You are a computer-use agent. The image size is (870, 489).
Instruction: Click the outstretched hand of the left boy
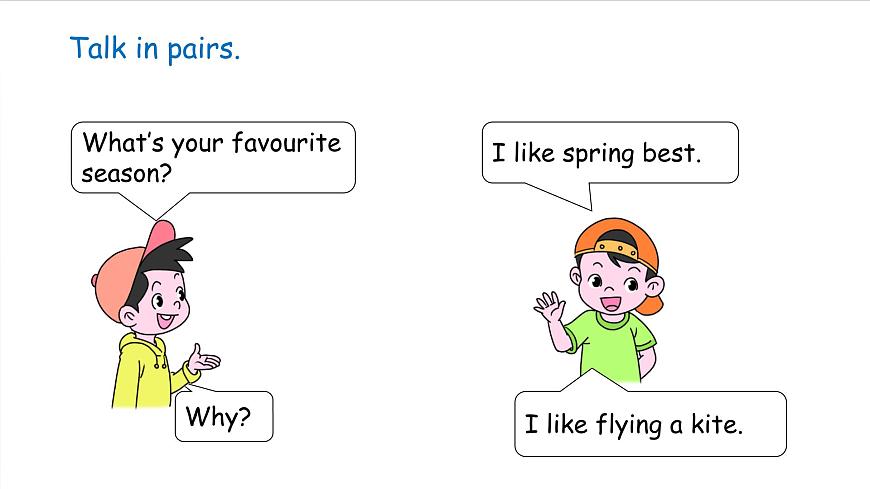(x=203, y=360)
